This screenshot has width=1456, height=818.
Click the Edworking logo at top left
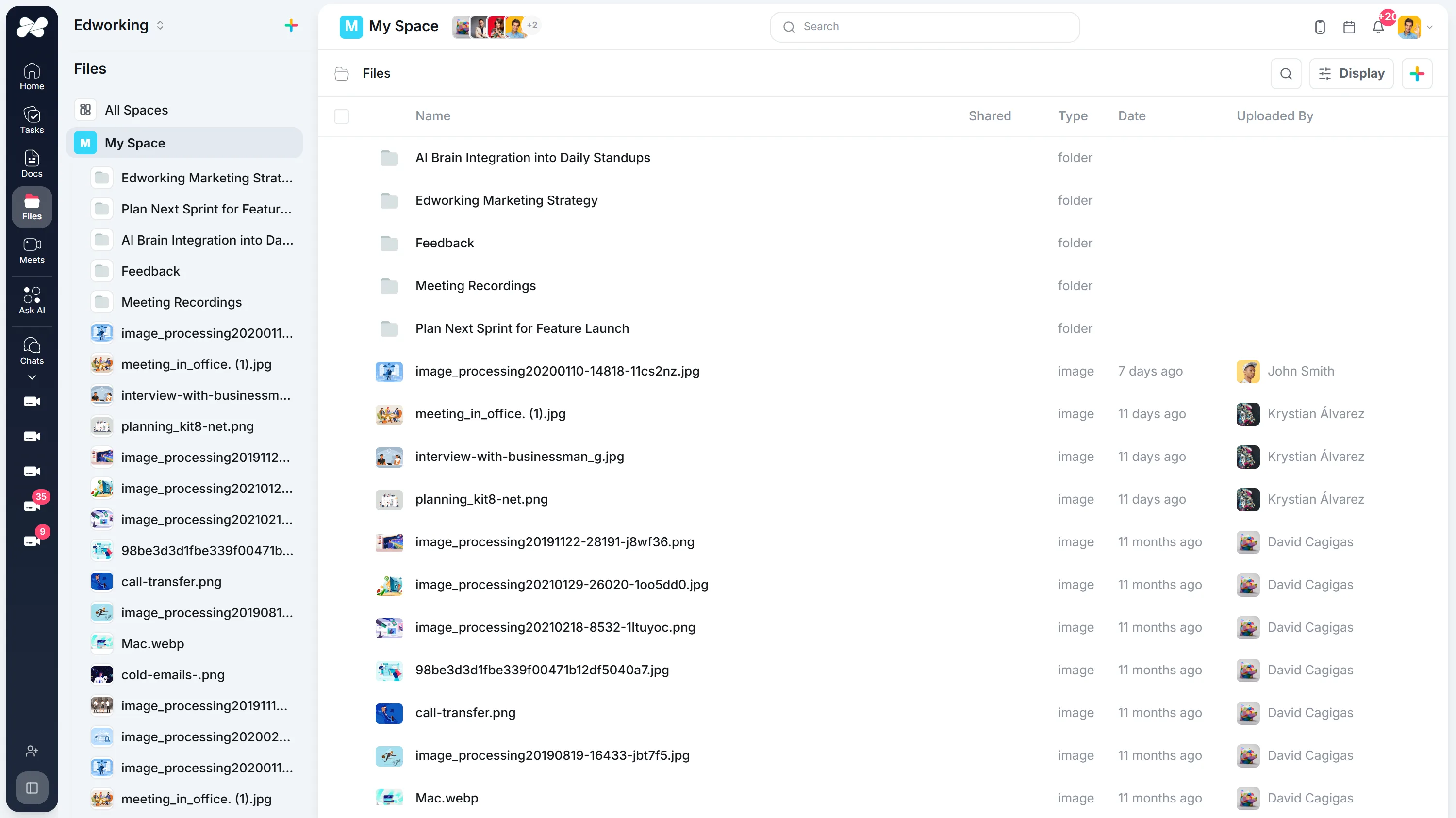pos(32,27)
